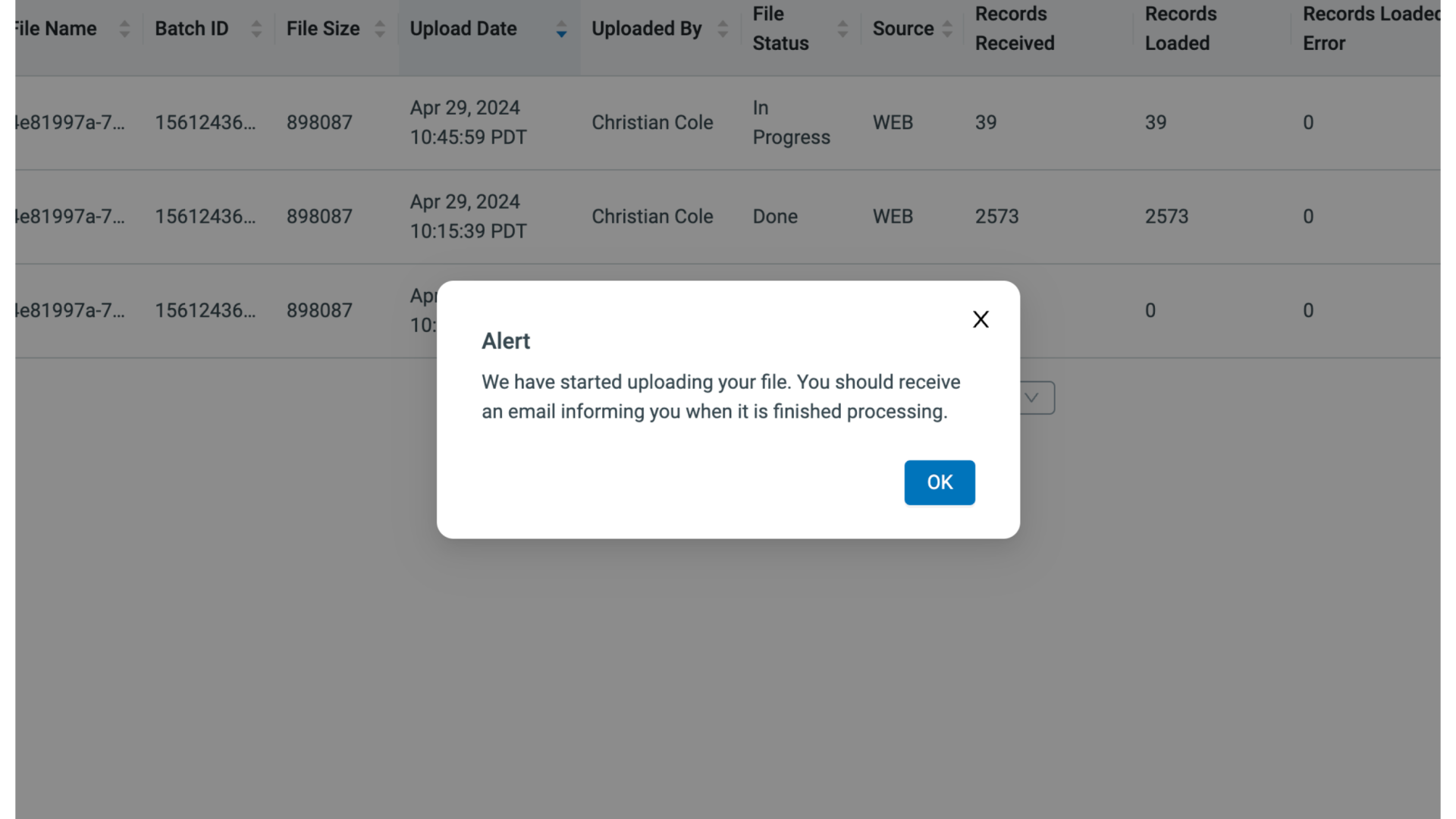Image resolution: width=1456 pixels, height=819 pixels.
Task: Click the File Status sort icon
Action: click(842, 28)
